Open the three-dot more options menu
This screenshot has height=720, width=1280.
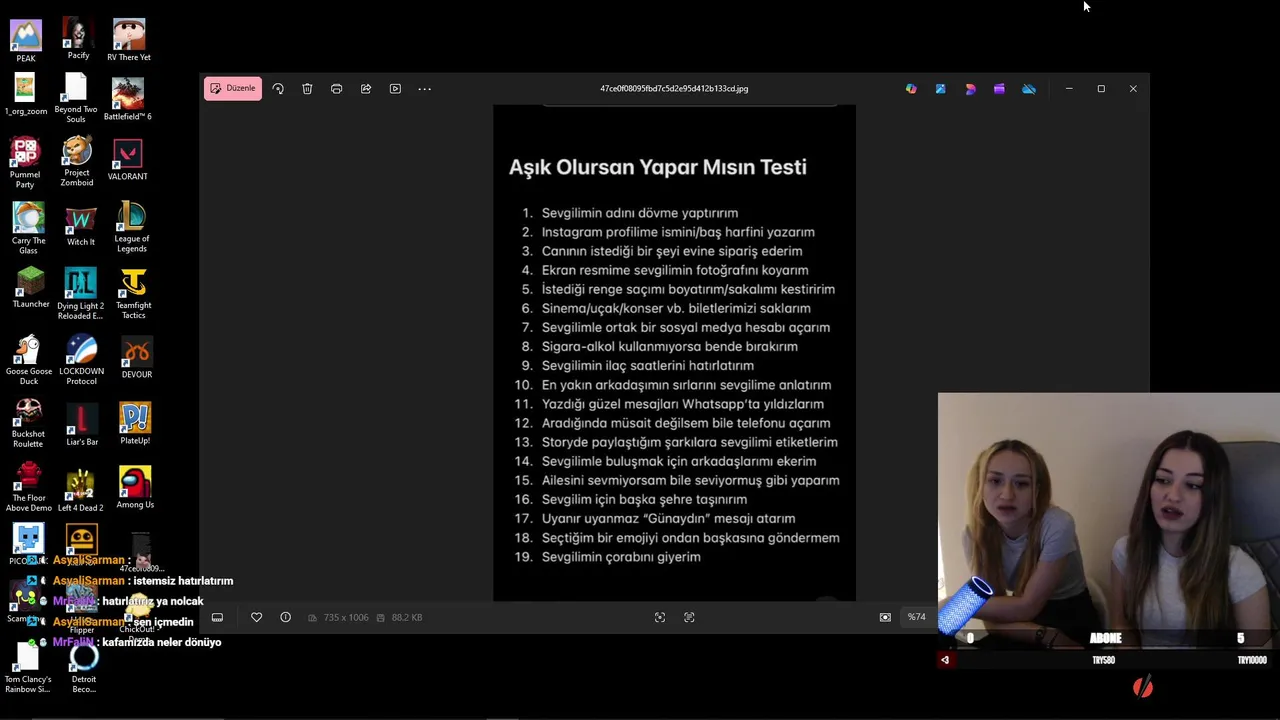pyautogui.click(x=424, y=89)
